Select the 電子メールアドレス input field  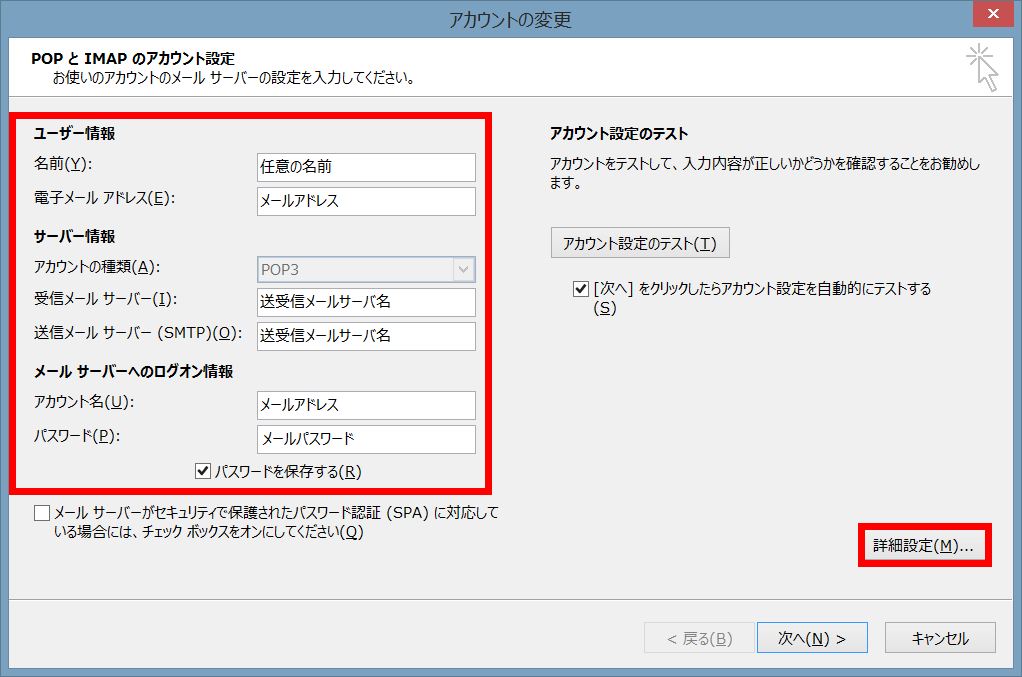pos(365,201)
